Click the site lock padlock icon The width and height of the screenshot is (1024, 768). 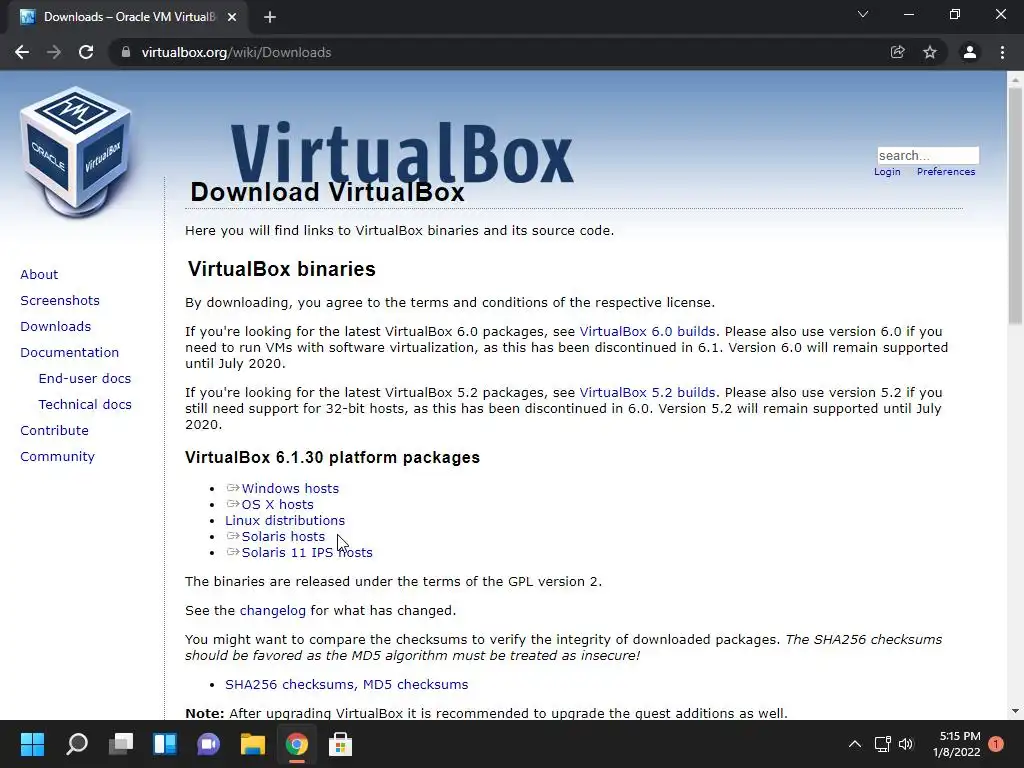(126, 52)
